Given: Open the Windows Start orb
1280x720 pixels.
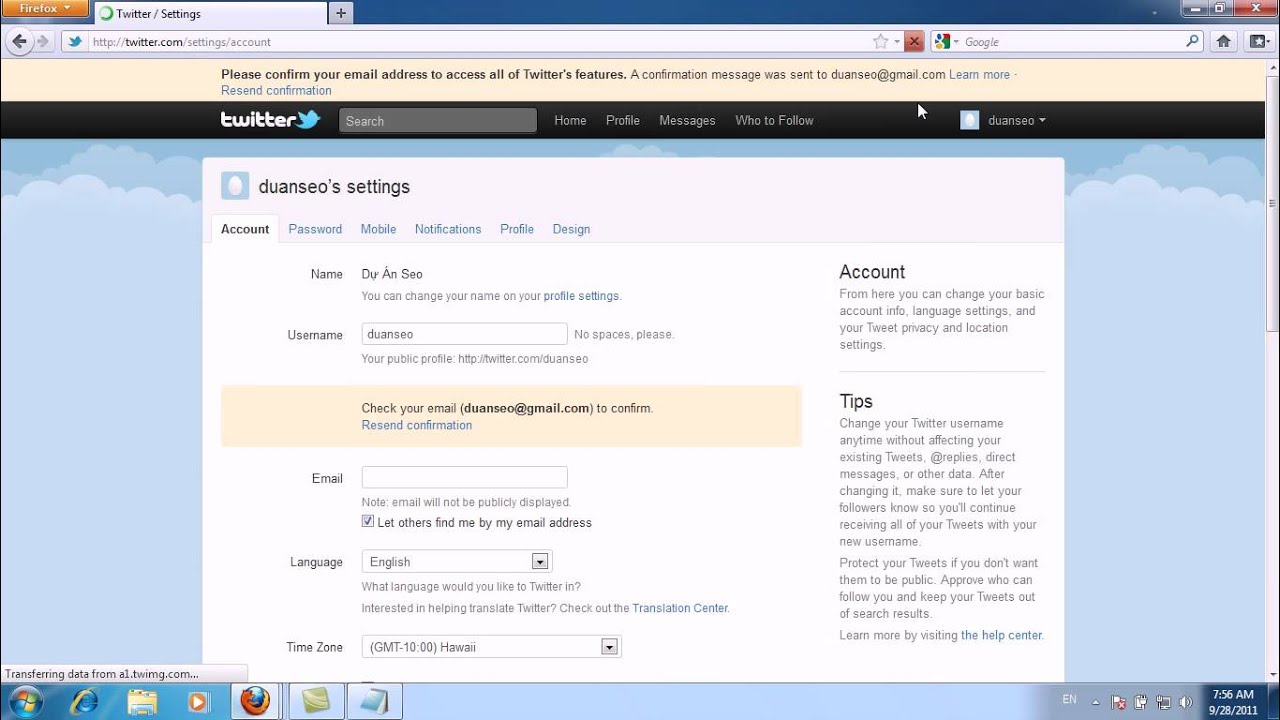Looking at the screenshot, I should 25,701.
